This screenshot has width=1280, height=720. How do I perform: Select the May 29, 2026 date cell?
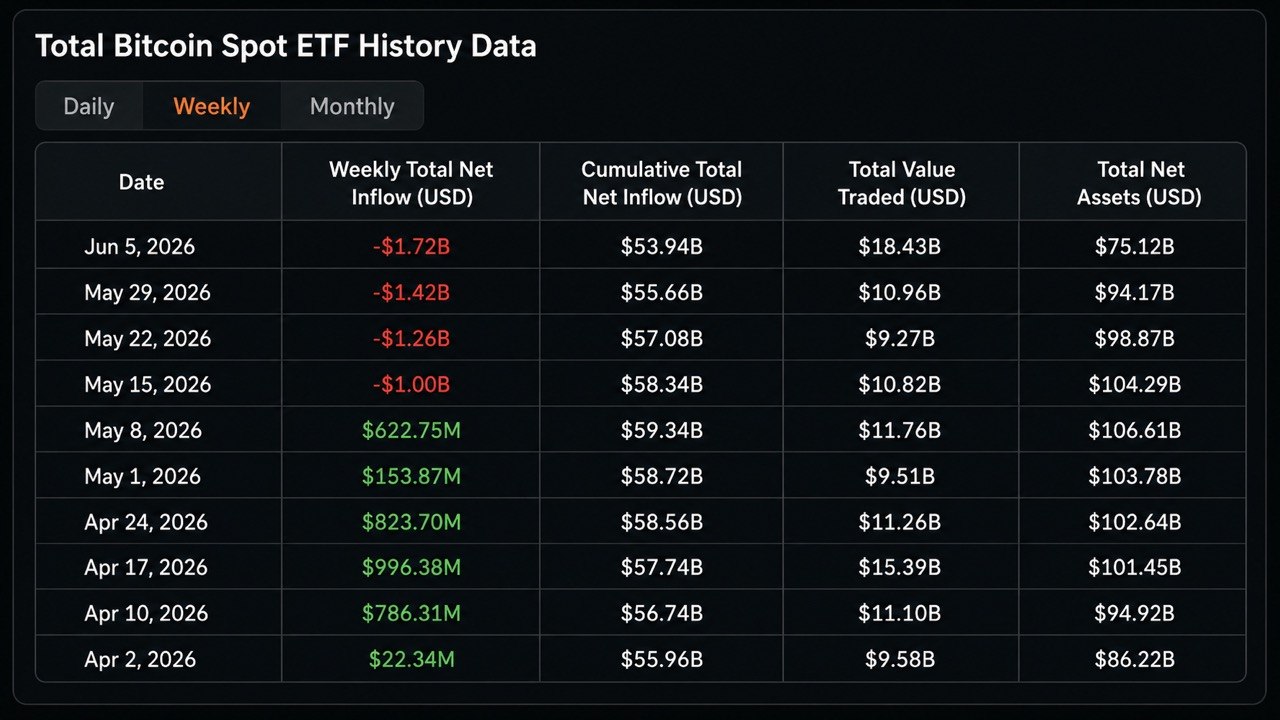point(147,292)
